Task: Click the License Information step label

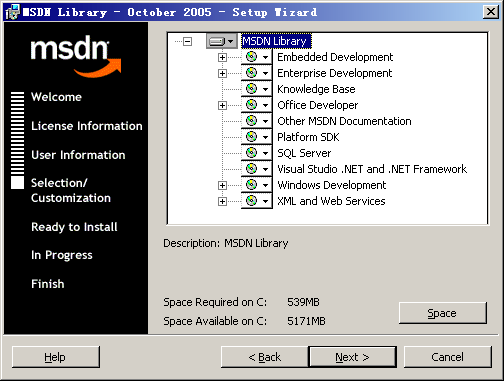Action: (x=87, y=126)
